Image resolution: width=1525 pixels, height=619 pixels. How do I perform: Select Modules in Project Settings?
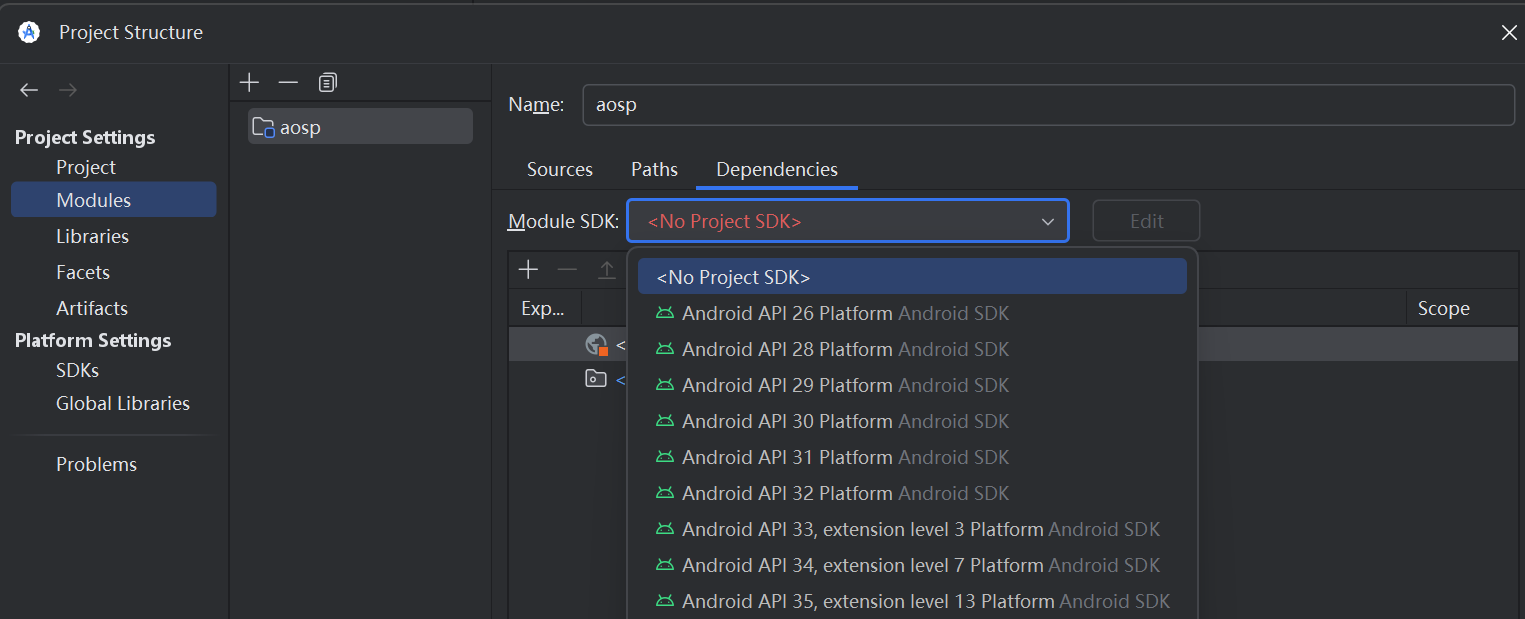tap(113, 200)
